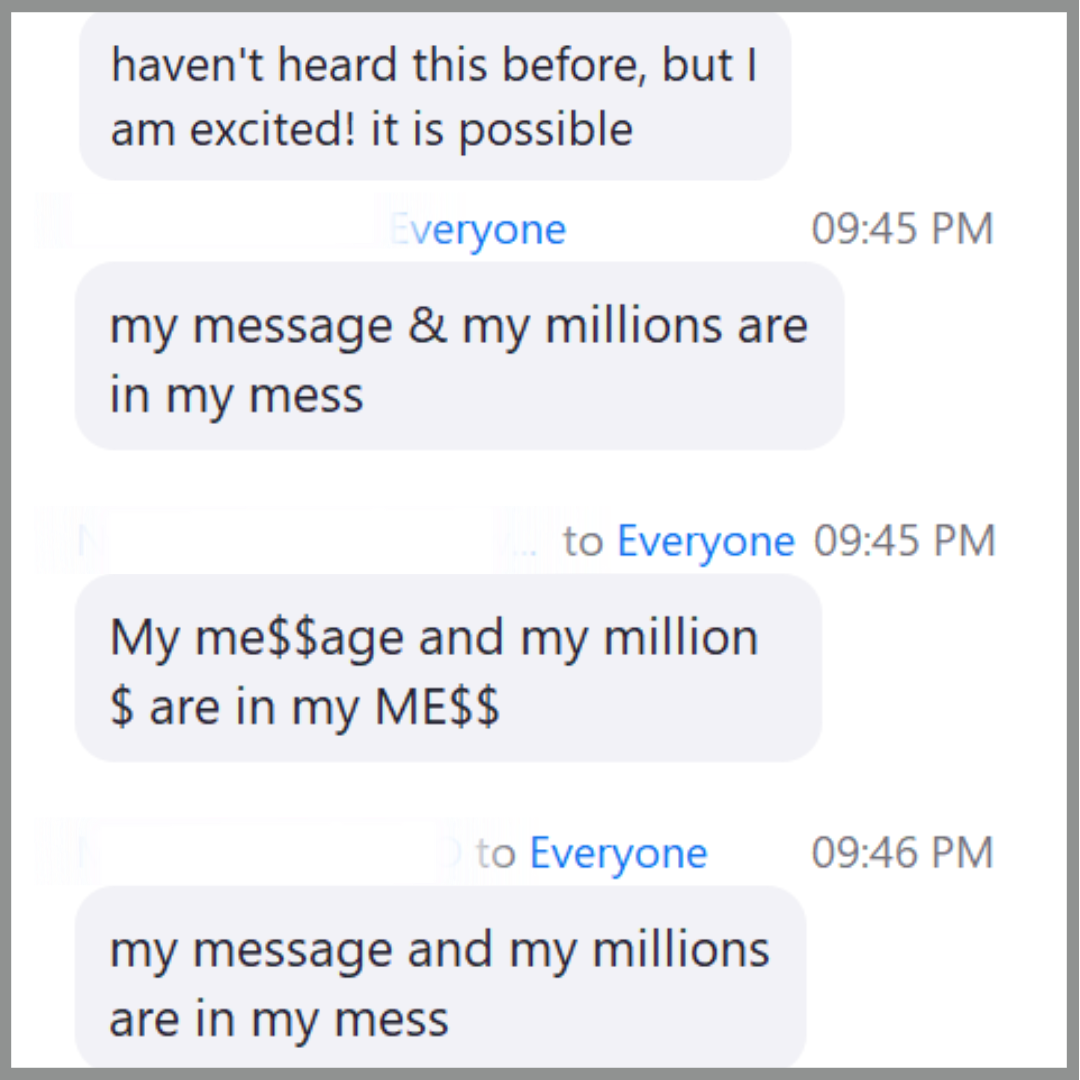Click the "My me$$age and my million" bubble
Viewport: 1080px width, 1080px height.
tap(448, 669)
